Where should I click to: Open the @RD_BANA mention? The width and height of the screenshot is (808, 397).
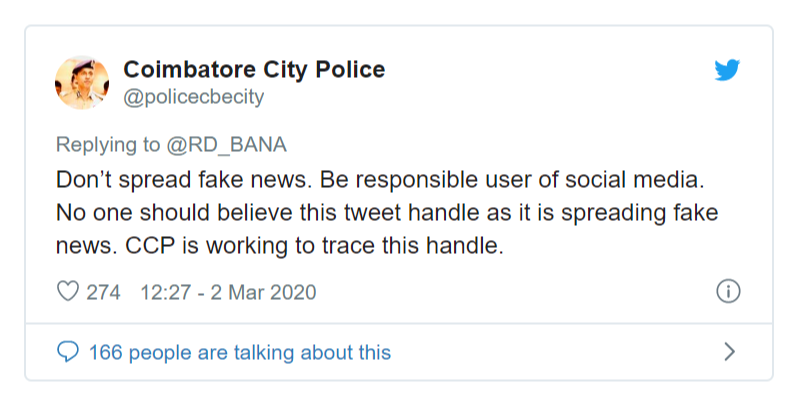point(226,145)
